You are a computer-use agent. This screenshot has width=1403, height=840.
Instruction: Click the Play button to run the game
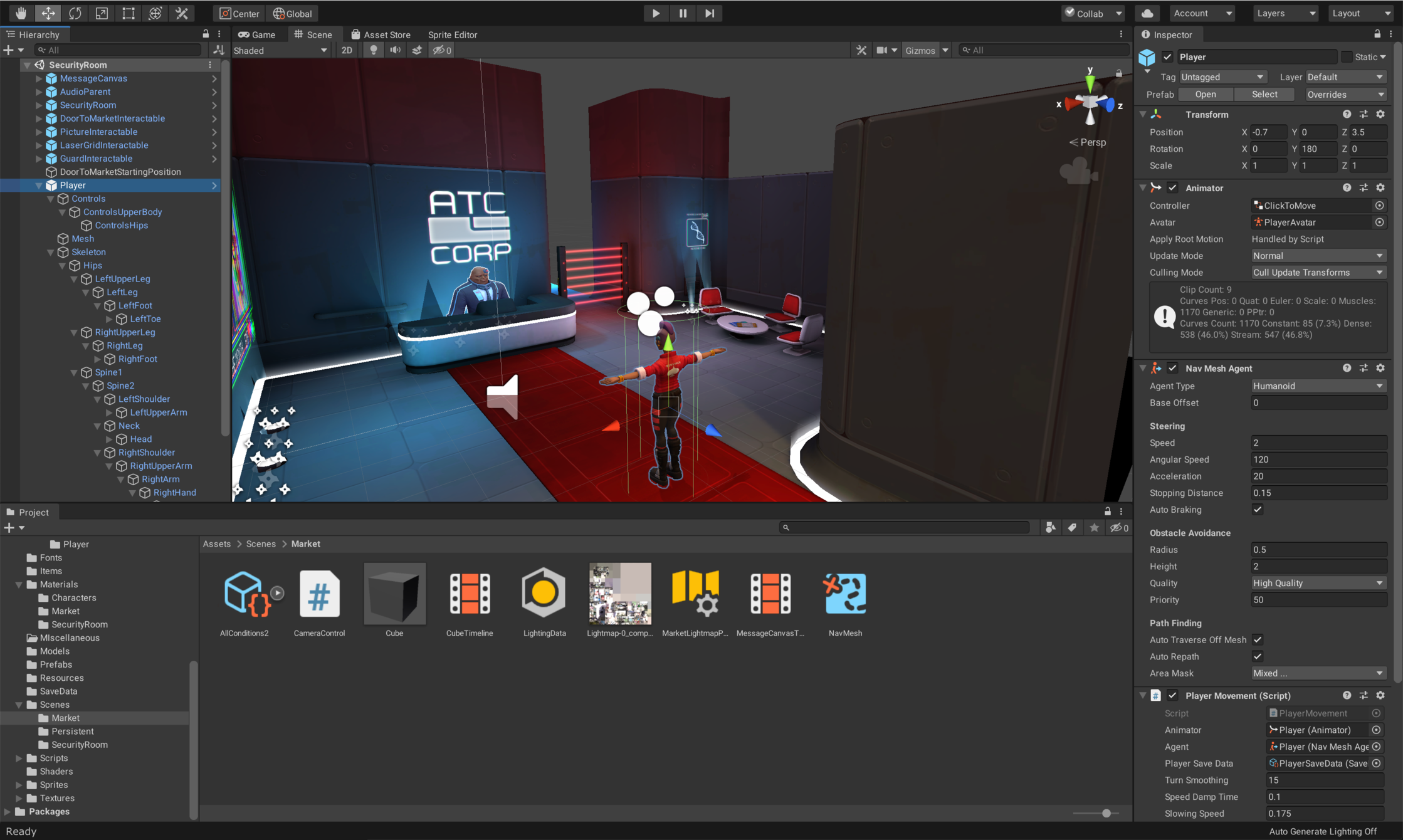pos(655,13)
